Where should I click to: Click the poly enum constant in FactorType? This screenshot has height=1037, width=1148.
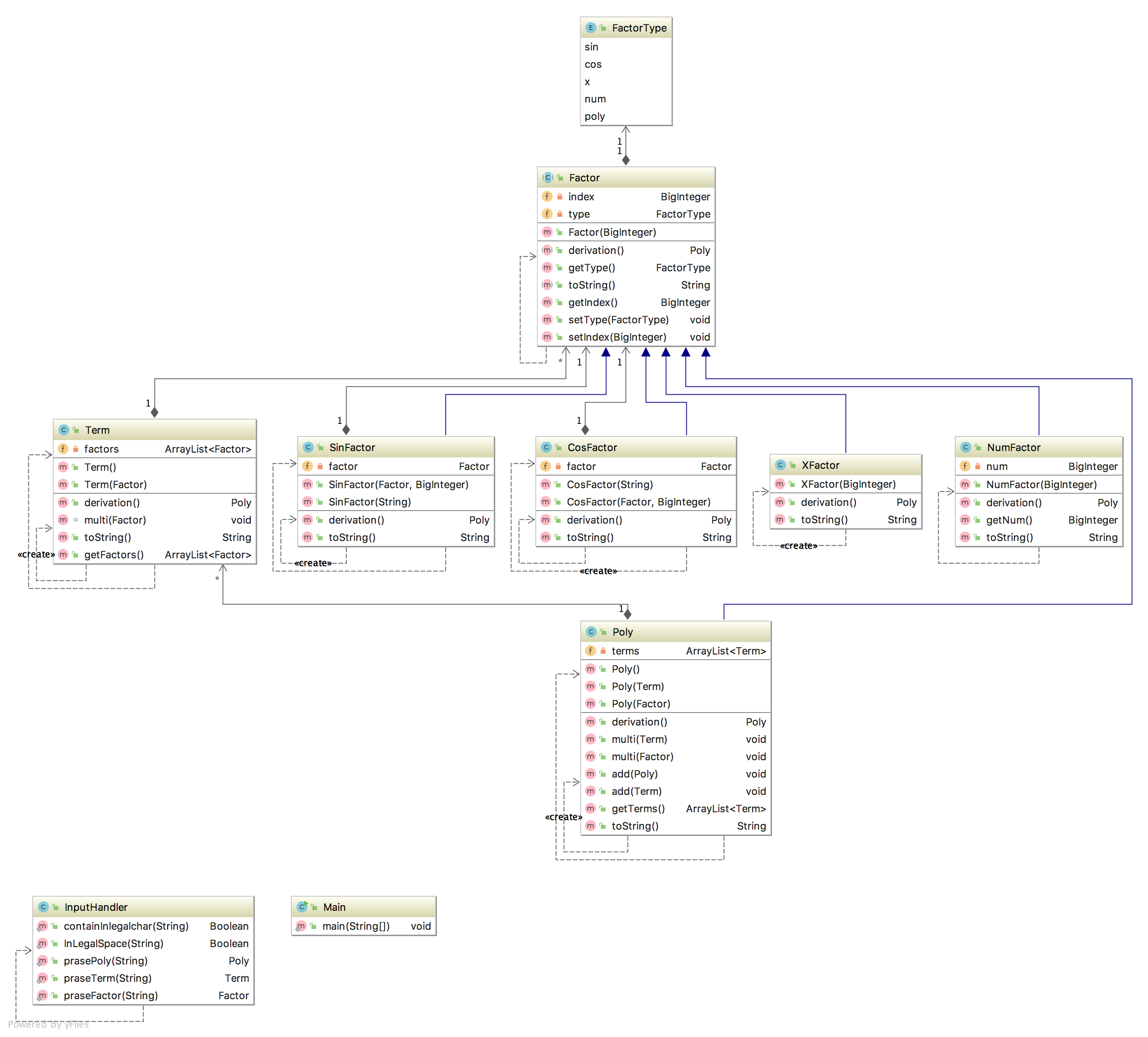(x=594, y=116)
